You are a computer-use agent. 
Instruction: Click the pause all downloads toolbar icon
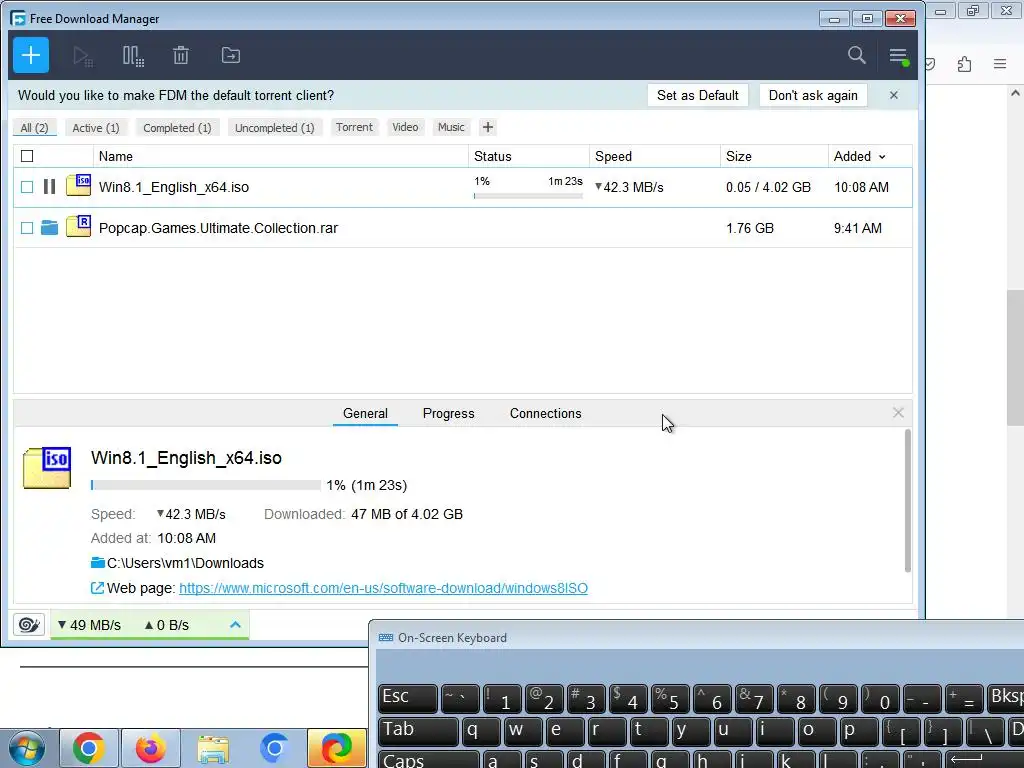[133, 56]
